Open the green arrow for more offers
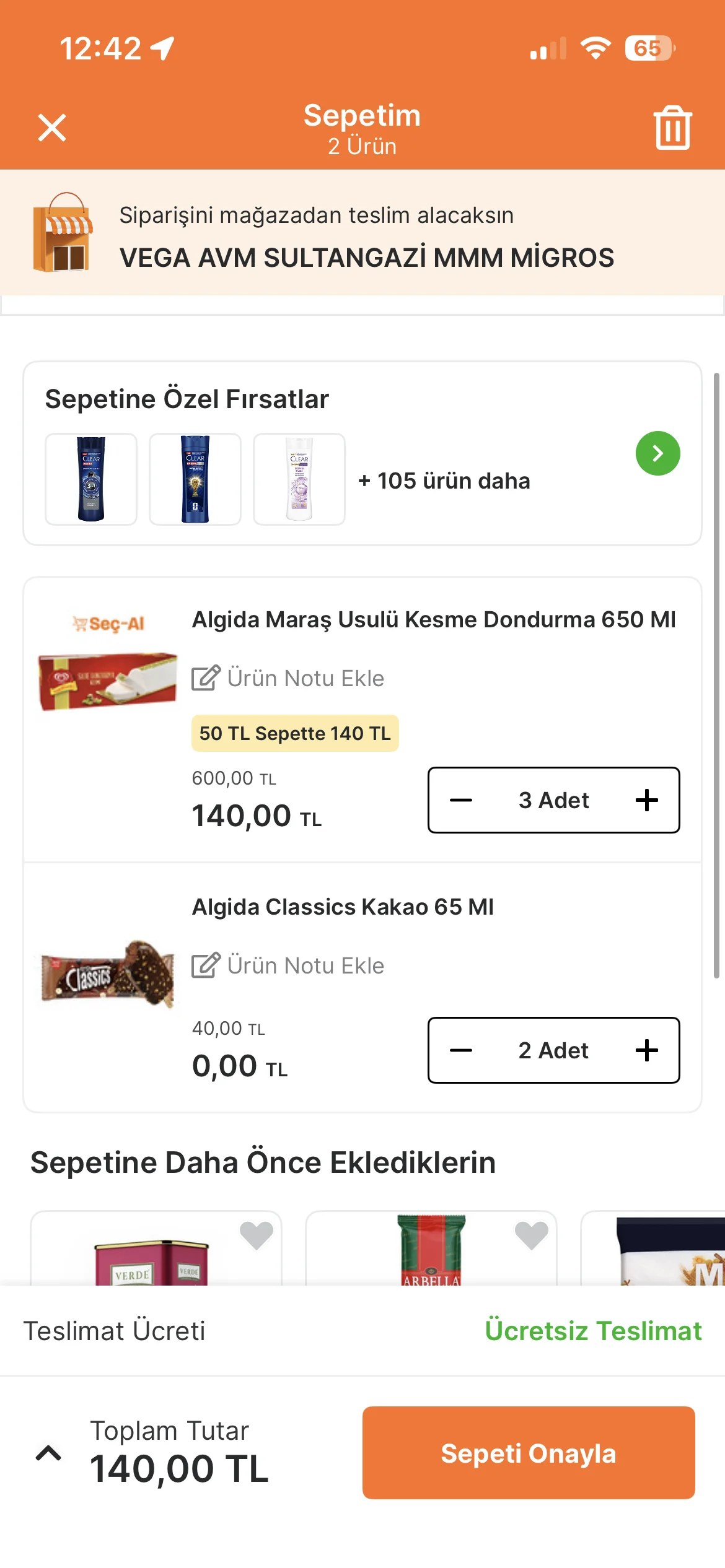Viewport: 725px width, 1568px height. click(x=657, y=453)
